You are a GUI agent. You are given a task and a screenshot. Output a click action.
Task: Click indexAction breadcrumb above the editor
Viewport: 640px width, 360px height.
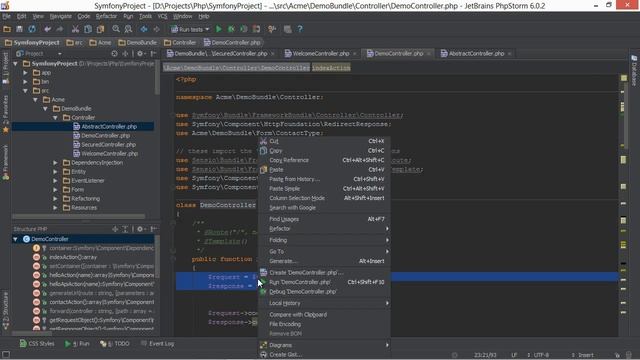pos(331,68)
